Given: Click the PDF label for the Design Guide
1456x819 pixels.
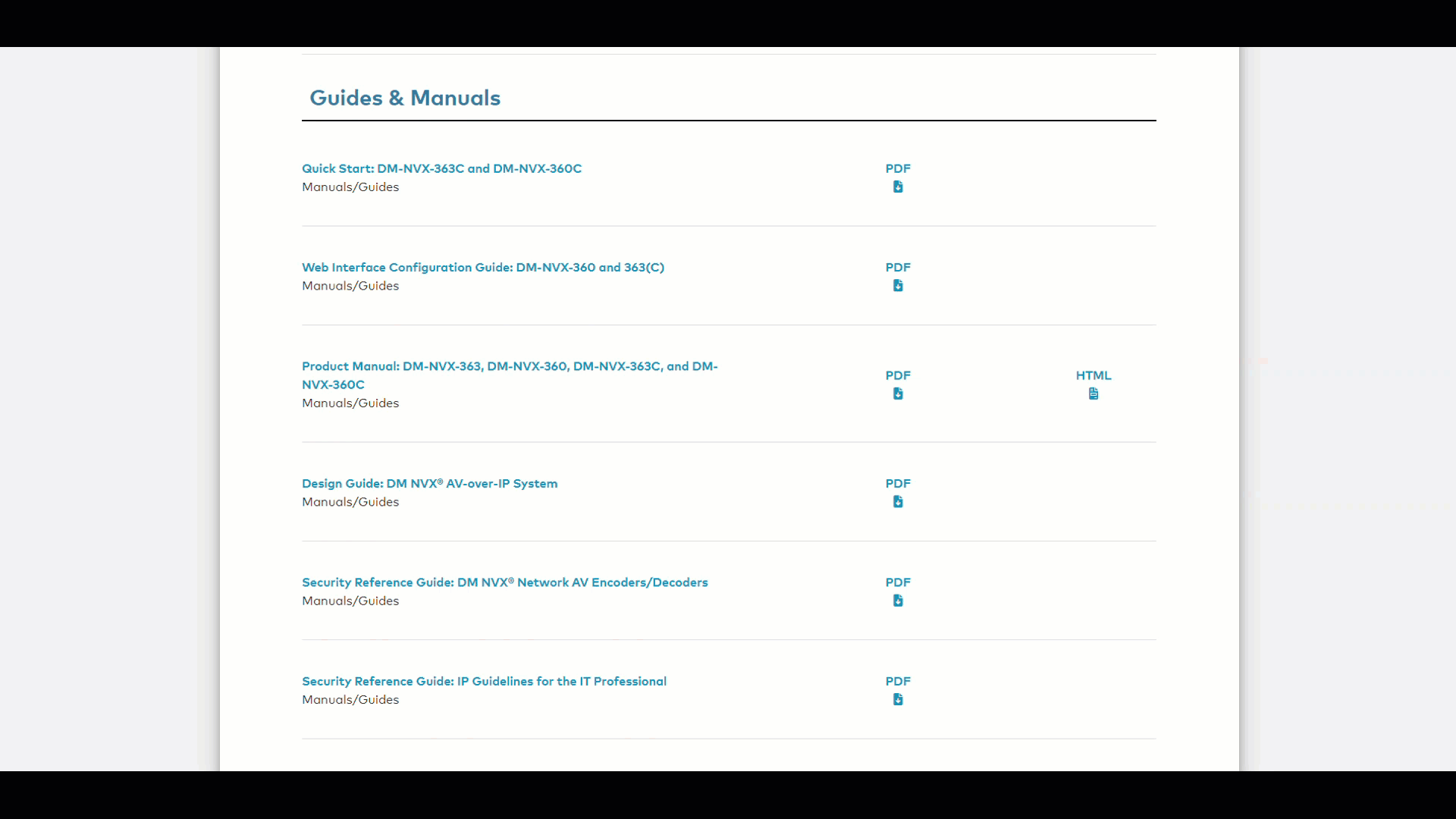Looking at the screenshot, I should coord(897,483).
